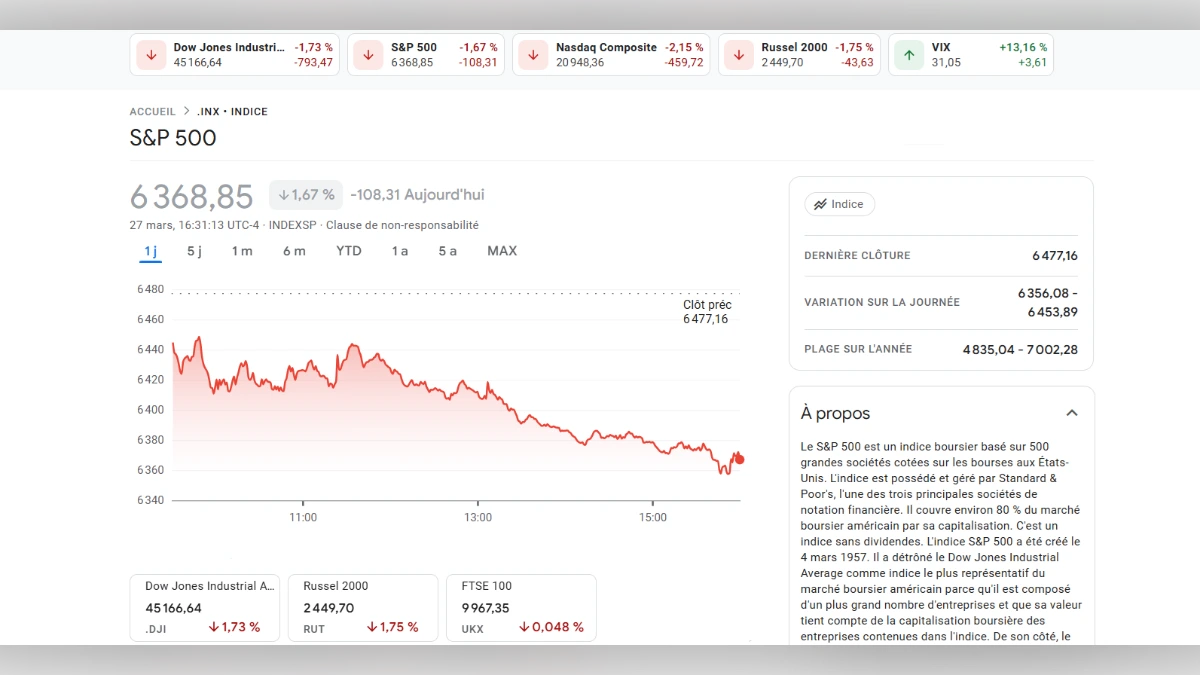The height and width of the screenshot is (675, 1200).
Task: Collapse the À propos section
Action: [x=1071, y=412]
